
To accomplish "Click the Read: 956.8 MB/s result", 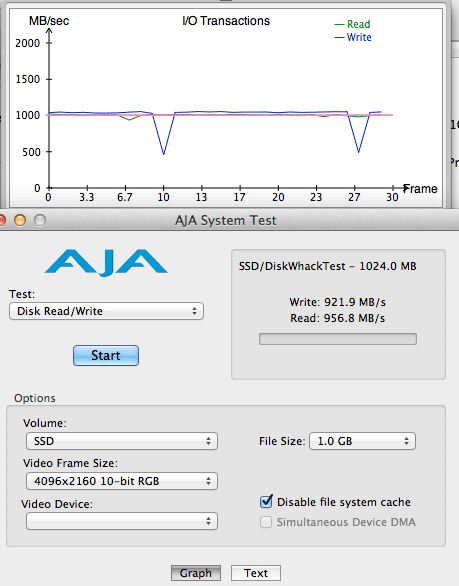I will coord(338,318).
